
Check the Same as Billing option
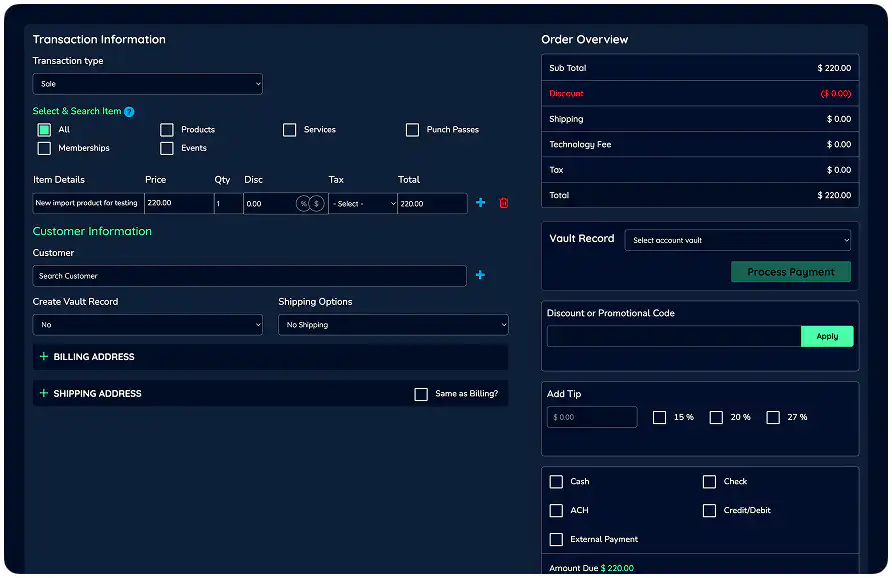click(x=421, y=394)
